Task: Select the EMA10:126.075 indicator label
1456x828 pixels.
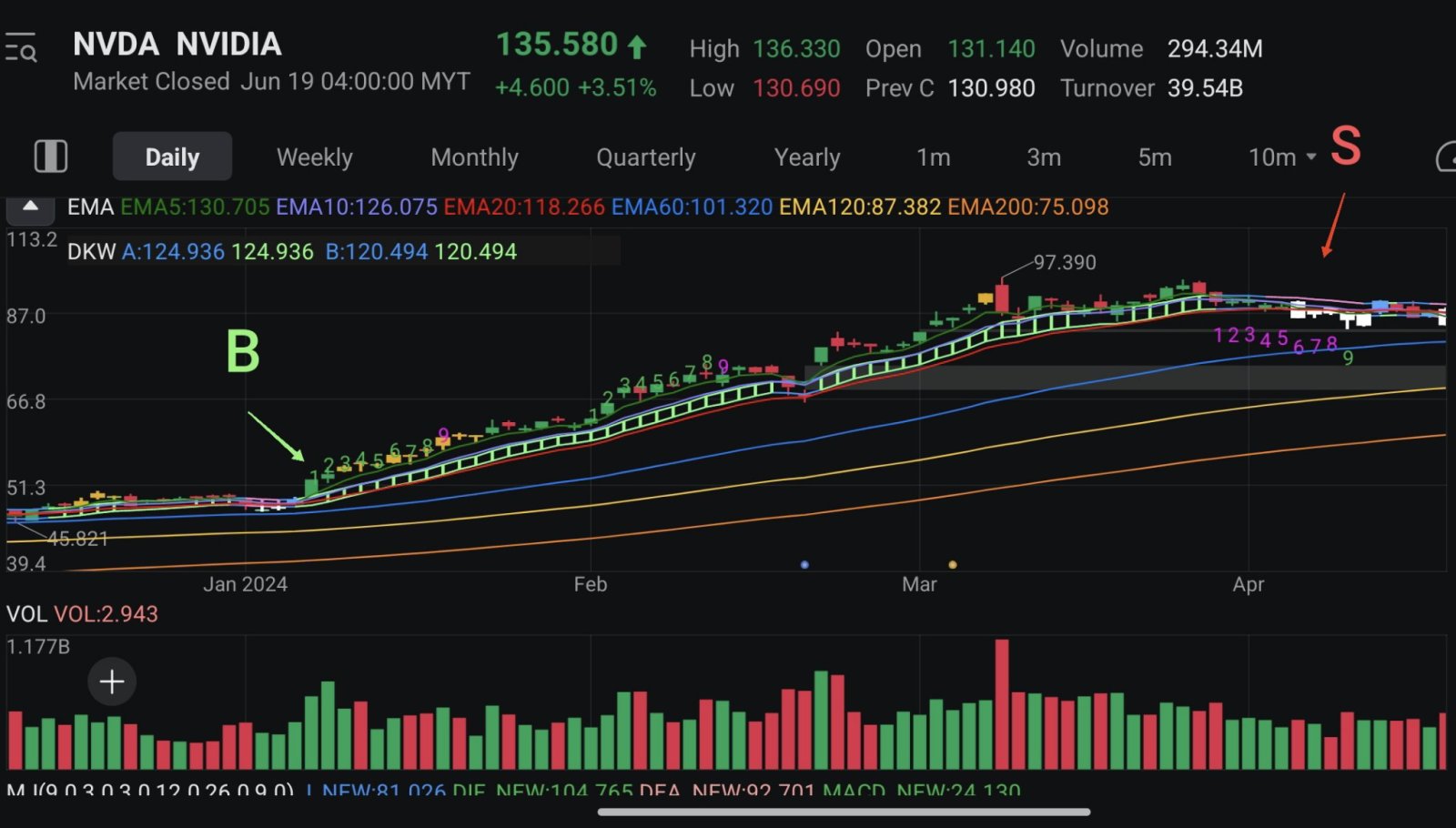Action: (357, 207)
